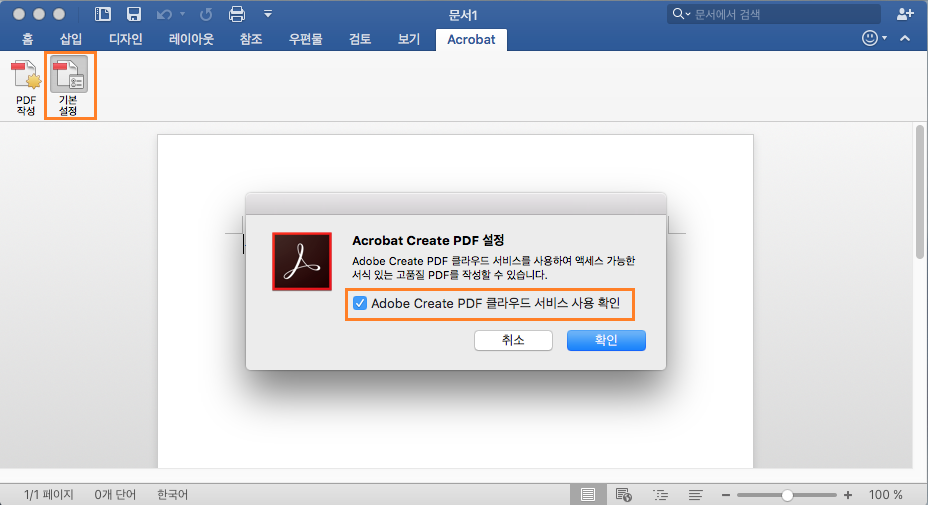Switch to the 홈 tab
Viewport: 928px width, 505px height.
point(28,40)
